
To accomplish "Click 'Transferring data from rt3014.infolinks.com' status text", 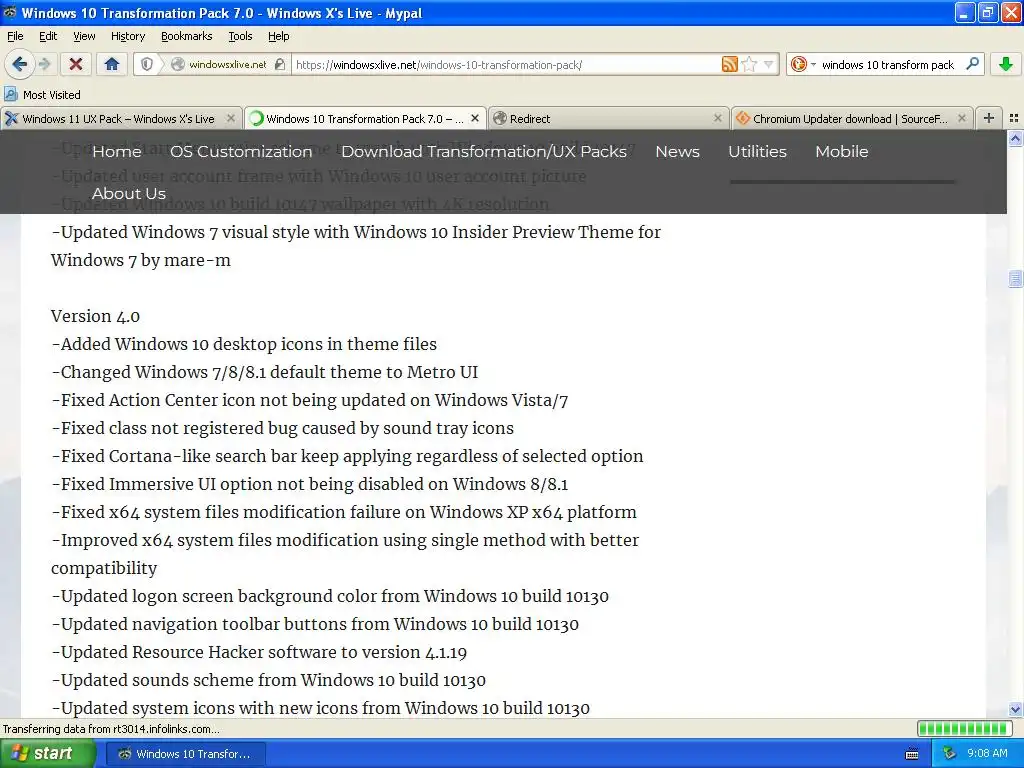I will [111, 729].
